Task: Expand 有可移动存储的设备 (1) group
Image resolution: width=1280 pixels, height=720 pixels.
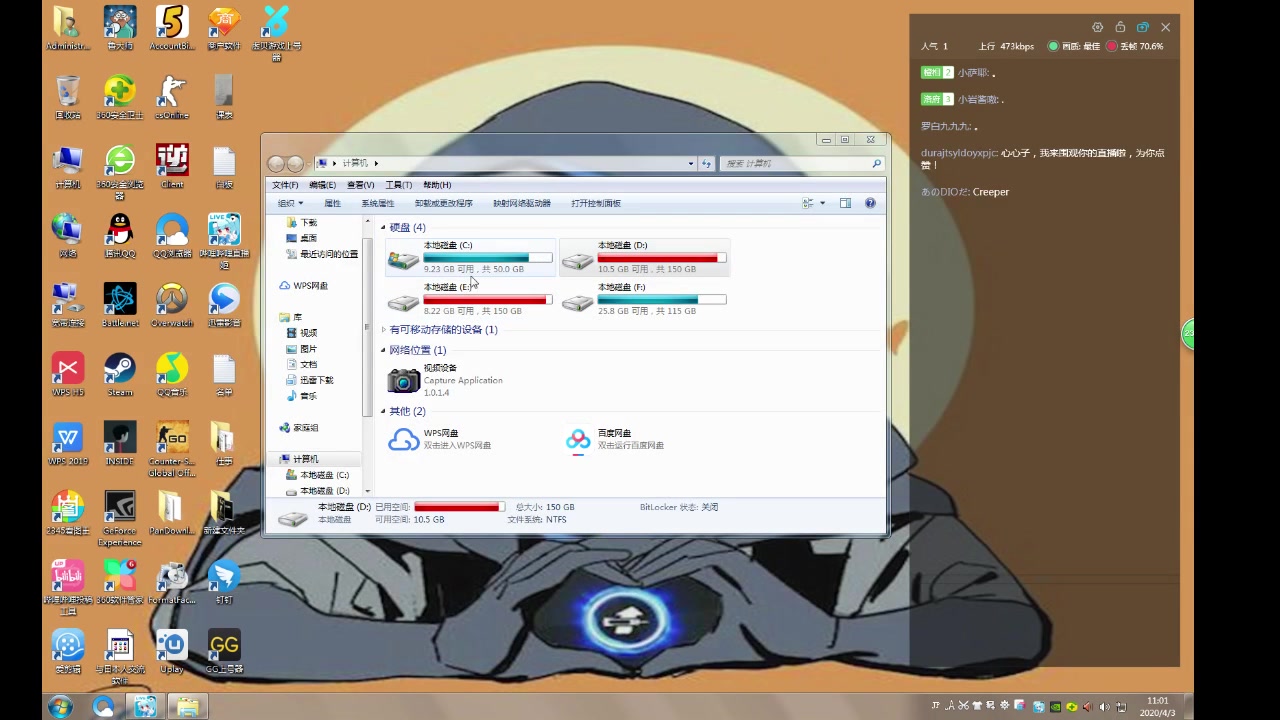Action: click(x=383, y=330)
